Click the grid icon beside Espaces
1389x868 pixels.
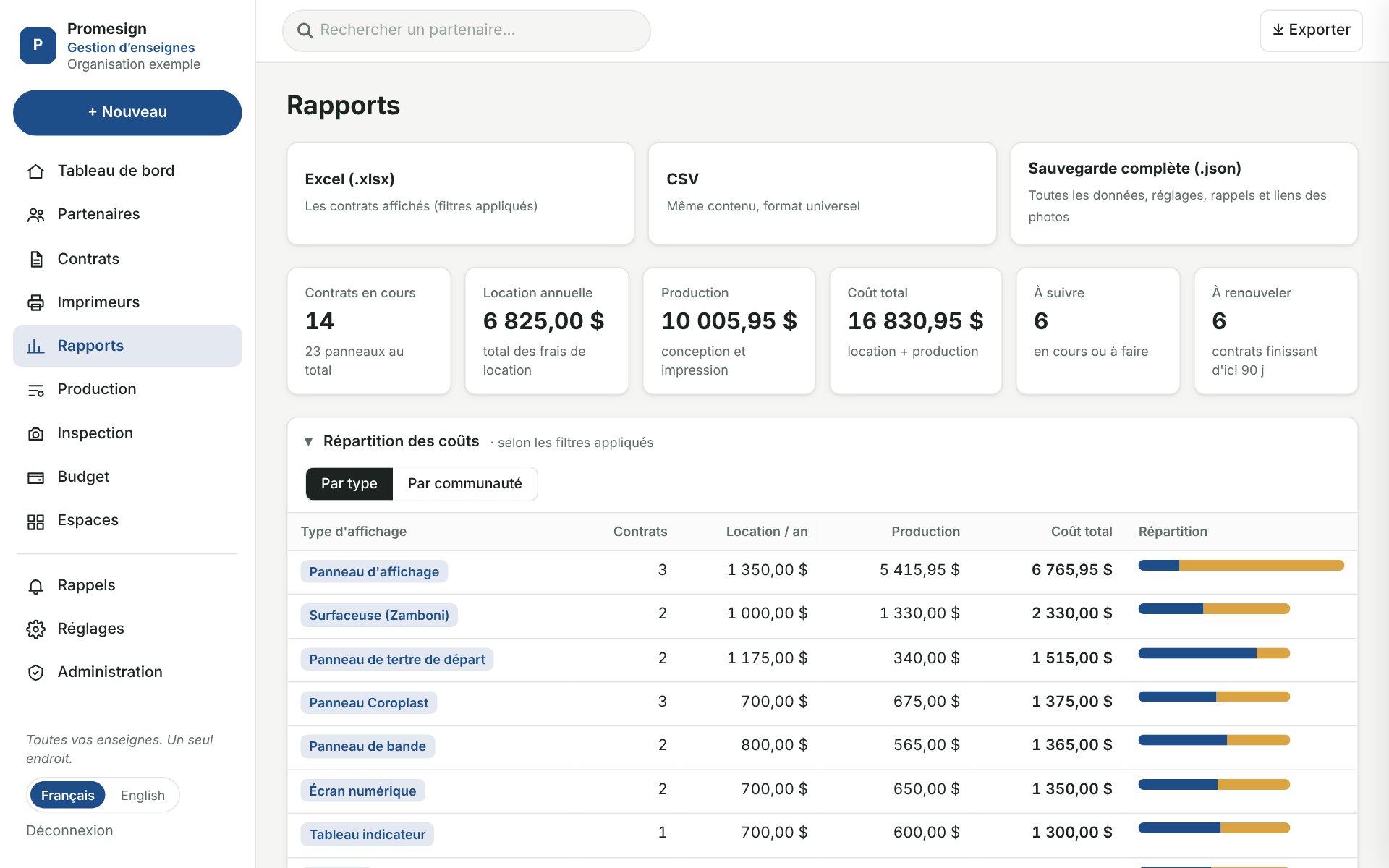click(x=35, y=521)
